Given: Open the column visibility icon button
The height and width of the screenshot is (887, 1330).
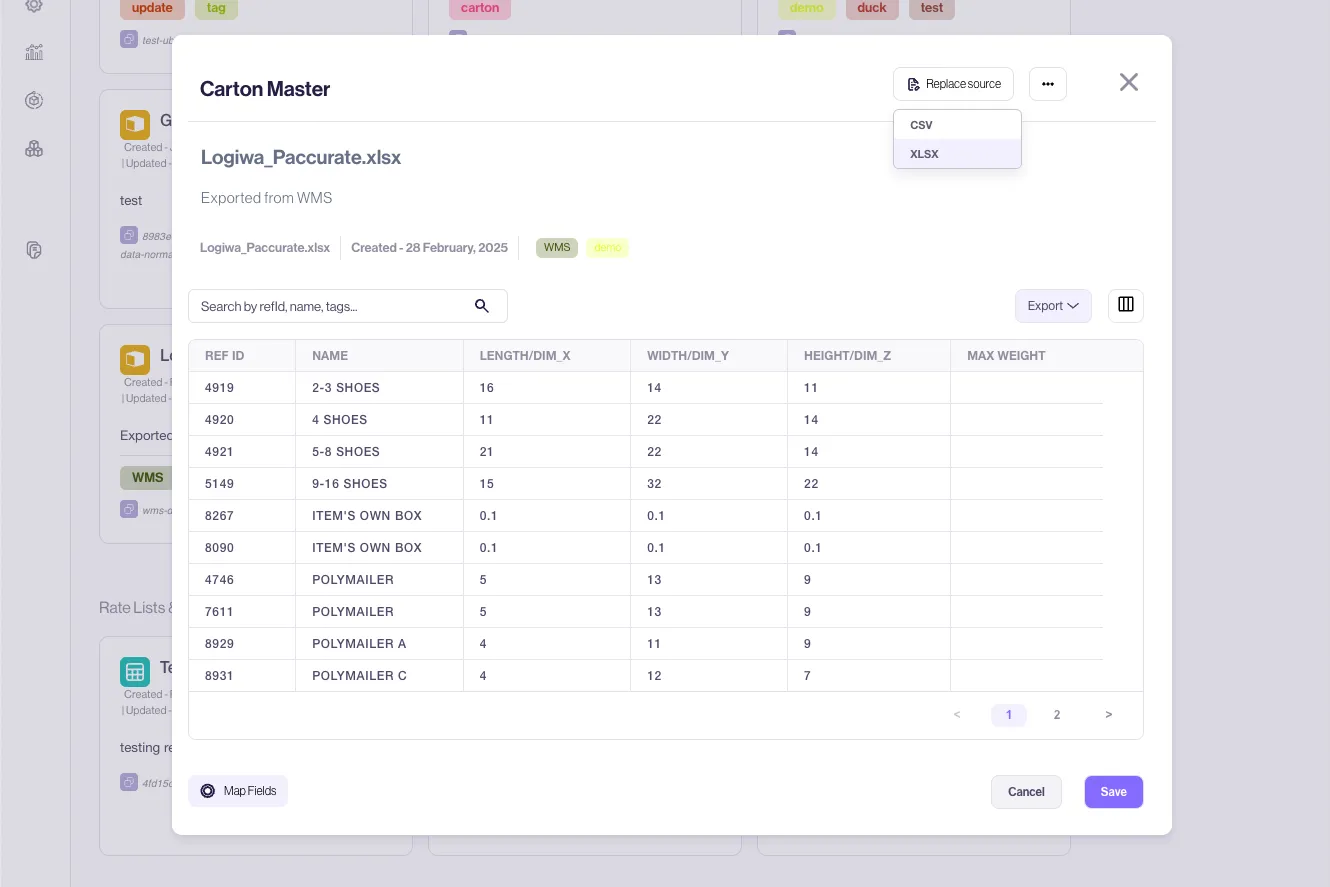Looking at the screenshot, I should pyautogui.click(x=1126, y=305).
